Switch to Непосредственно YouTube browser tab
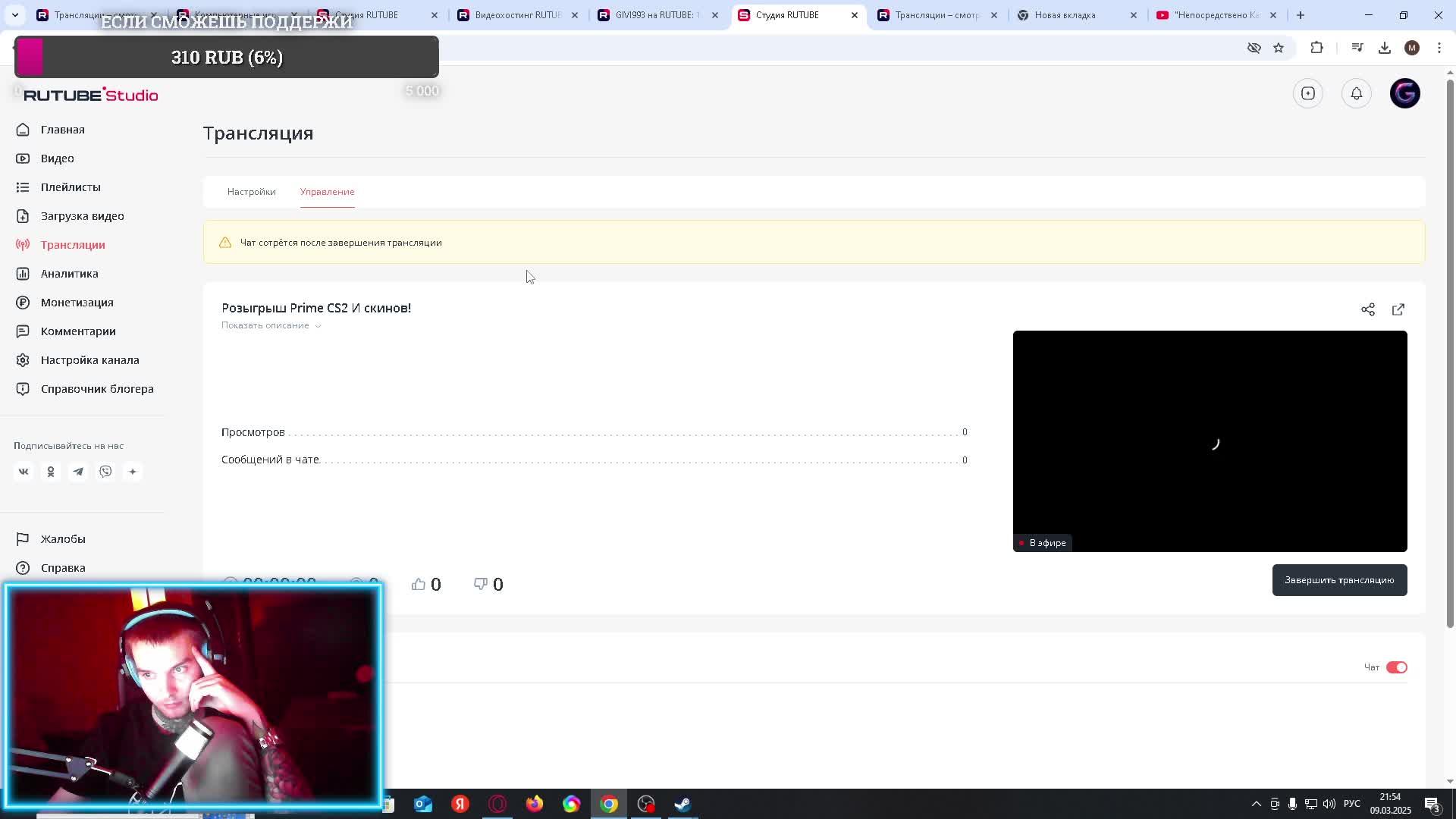The height and width of the screenshot is (819, 1456). pos(1216,15)
